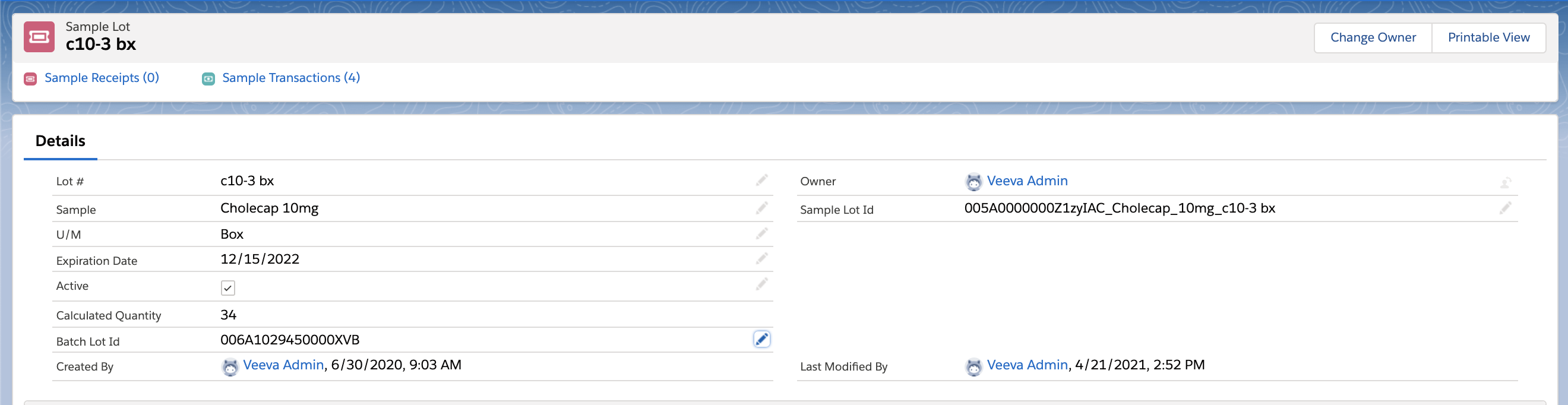Open Sample Transactions (4) related list
1568x405 pixels.
(x=291, y=78)
